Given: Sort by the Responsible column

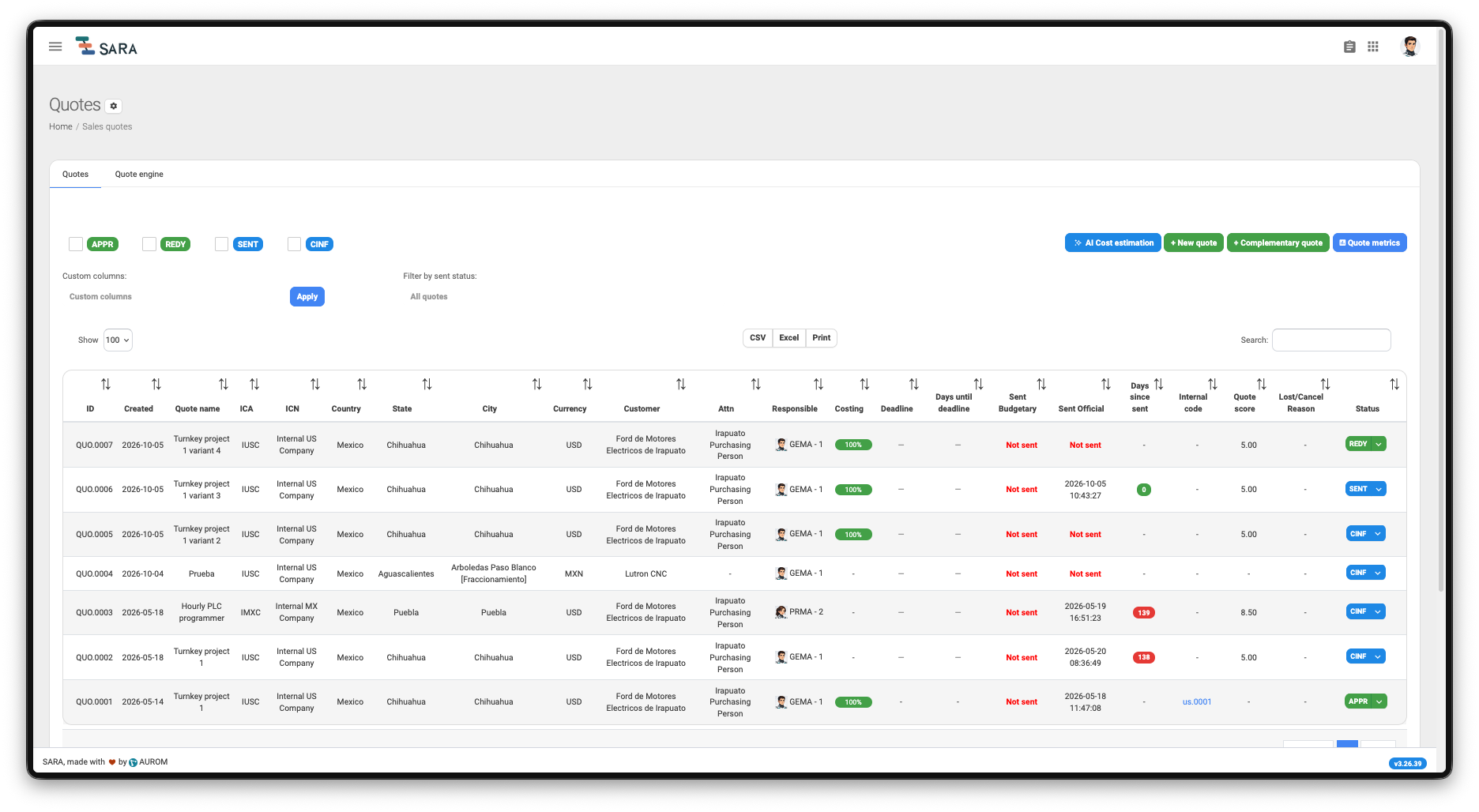Looking at the screenshot, I should [819, 384].
